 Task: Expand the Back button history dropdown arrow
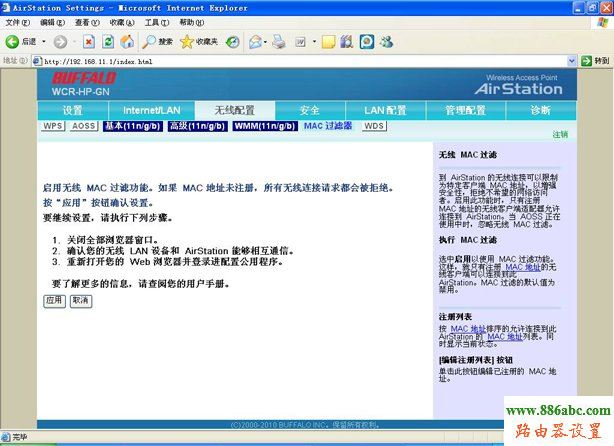[43, 42]
